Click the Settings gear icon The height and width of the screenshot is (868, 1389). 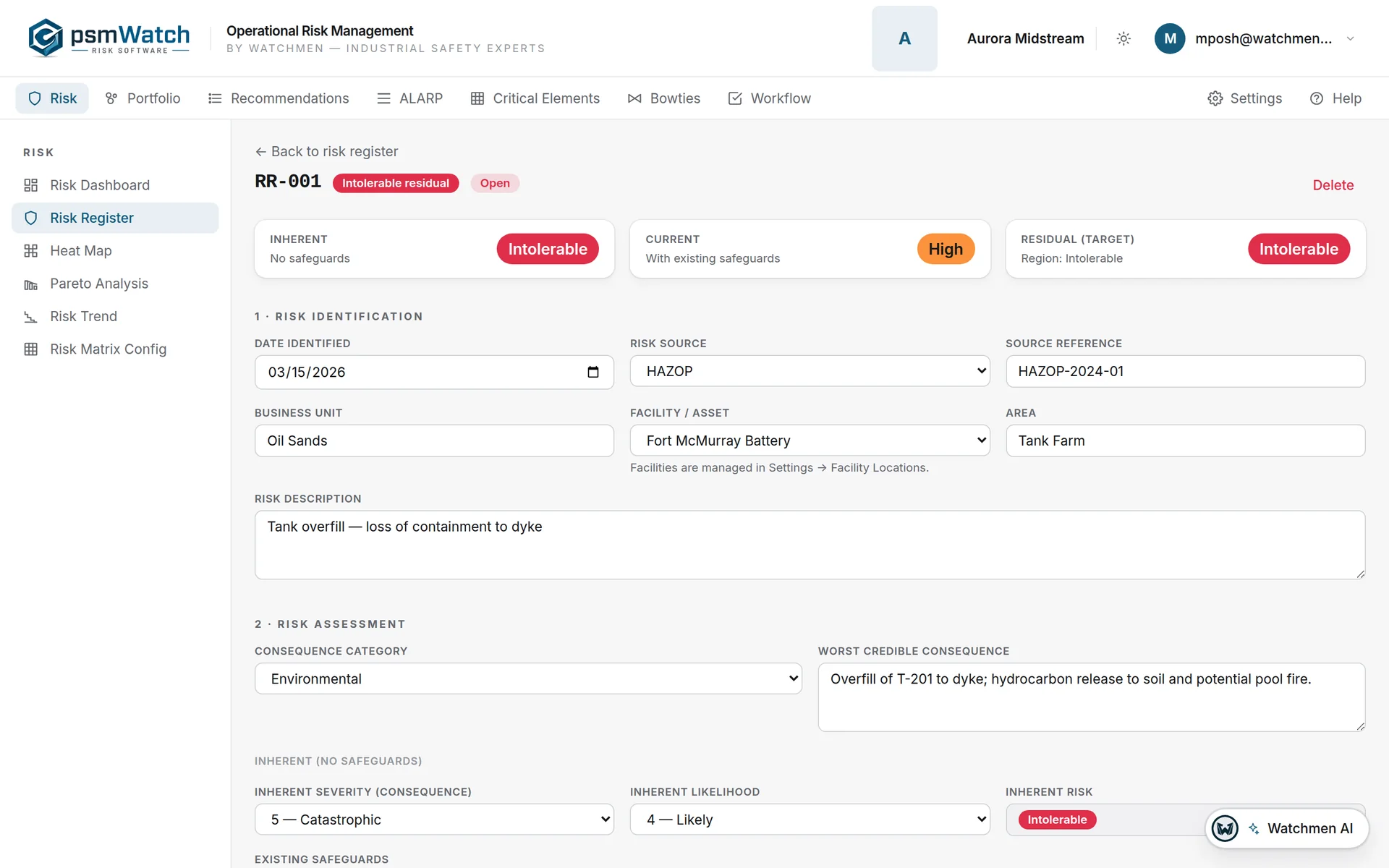click(1215, 98)
